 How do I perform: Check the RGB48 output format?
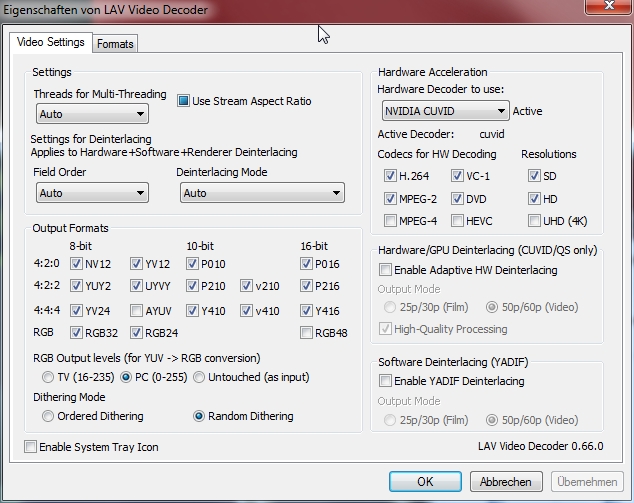[307, 333]
